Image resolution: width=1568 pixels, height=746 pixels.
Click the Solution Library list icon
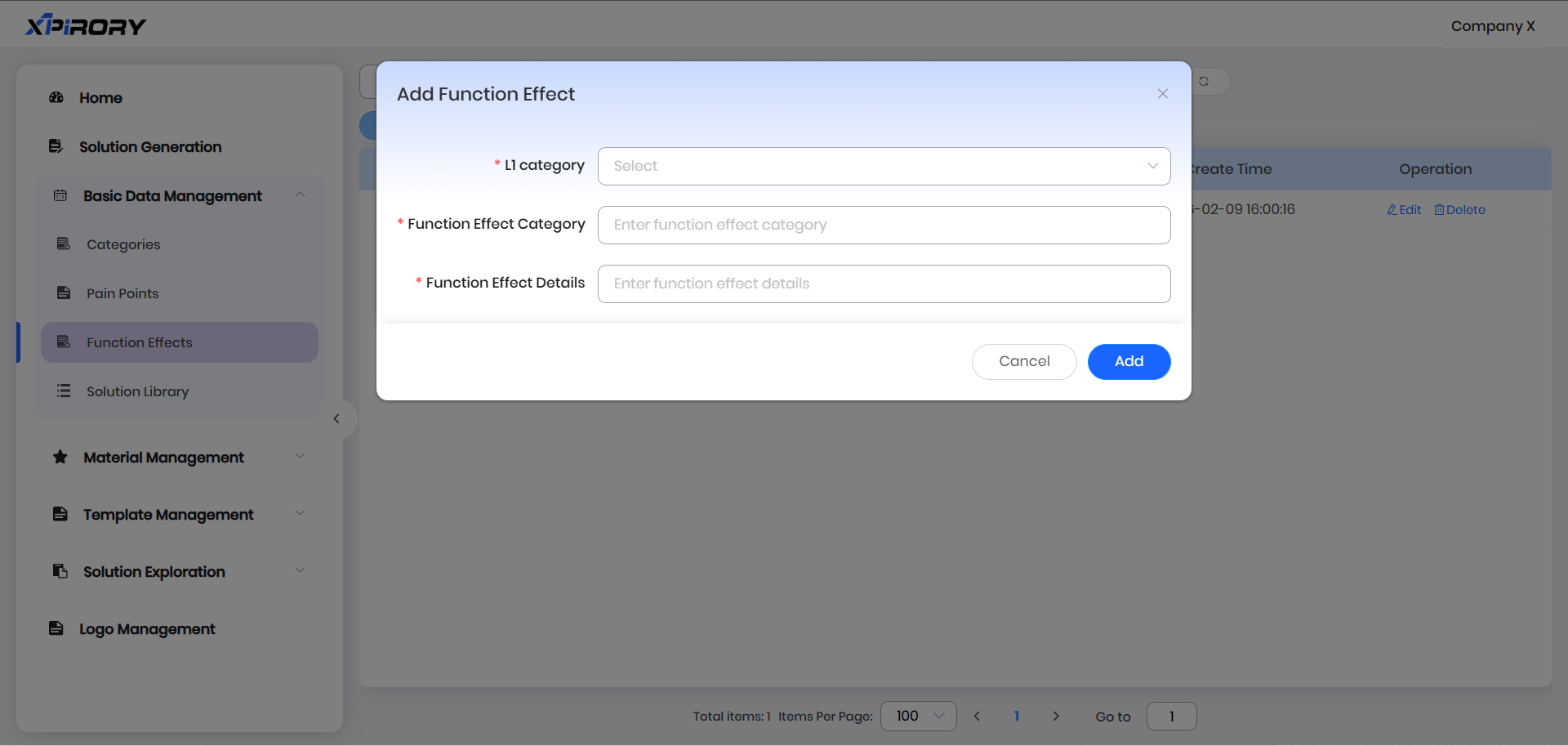pyautogui.click(x=64, y=391)
